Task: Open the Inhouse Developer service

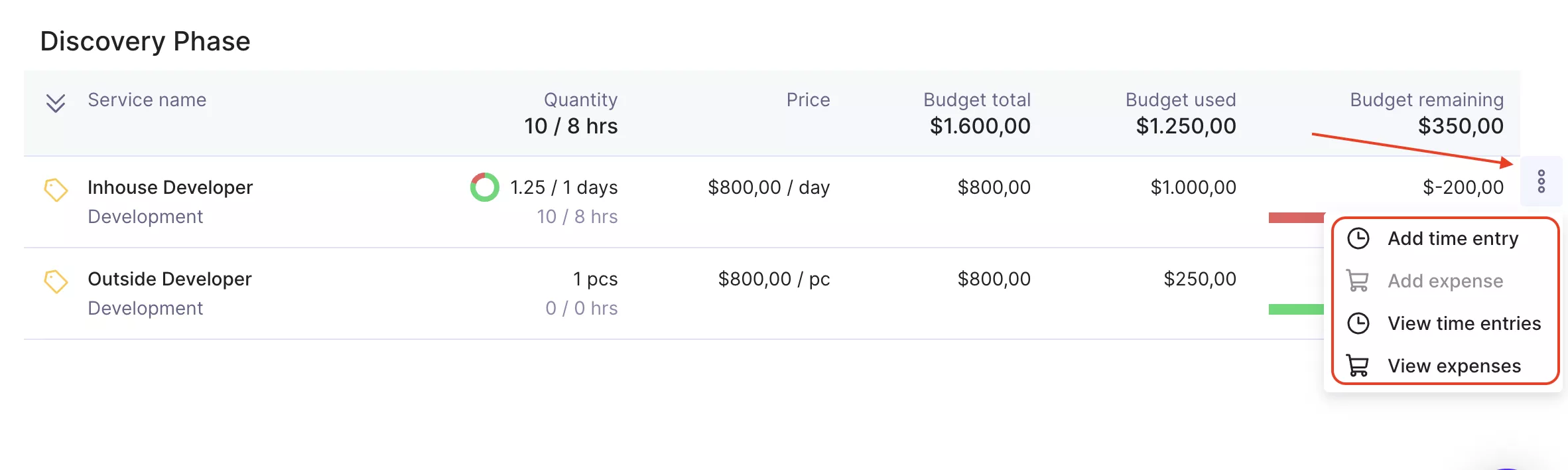Action: (x=170, y=187)
